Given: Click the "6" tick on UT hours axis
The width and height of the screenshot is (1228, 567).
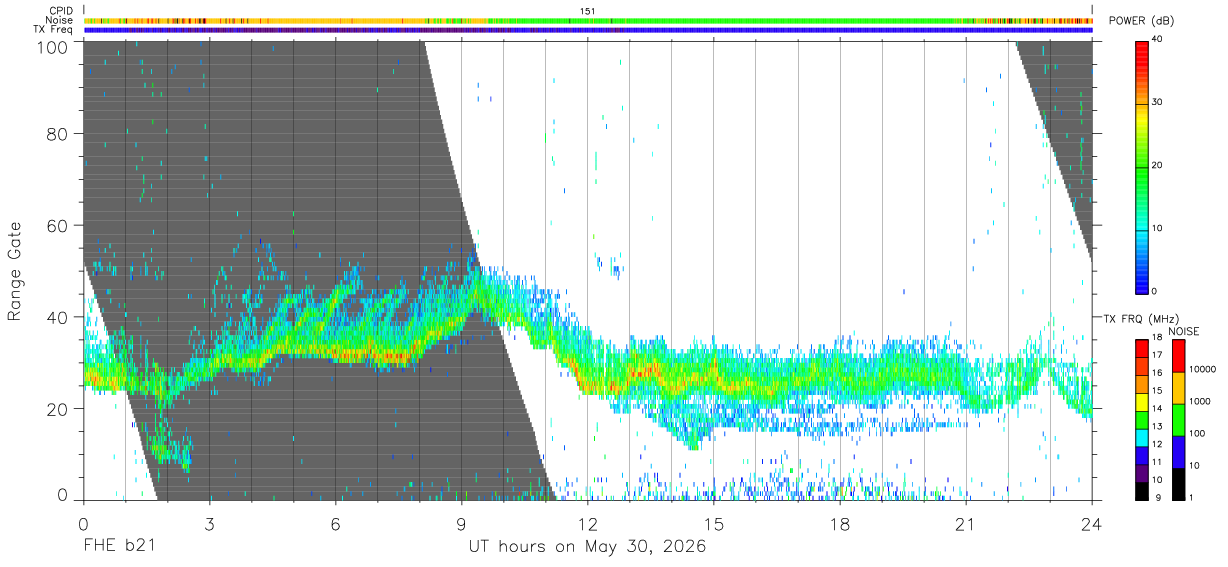Looking at the screenshot, I should (x=336, y=524).
